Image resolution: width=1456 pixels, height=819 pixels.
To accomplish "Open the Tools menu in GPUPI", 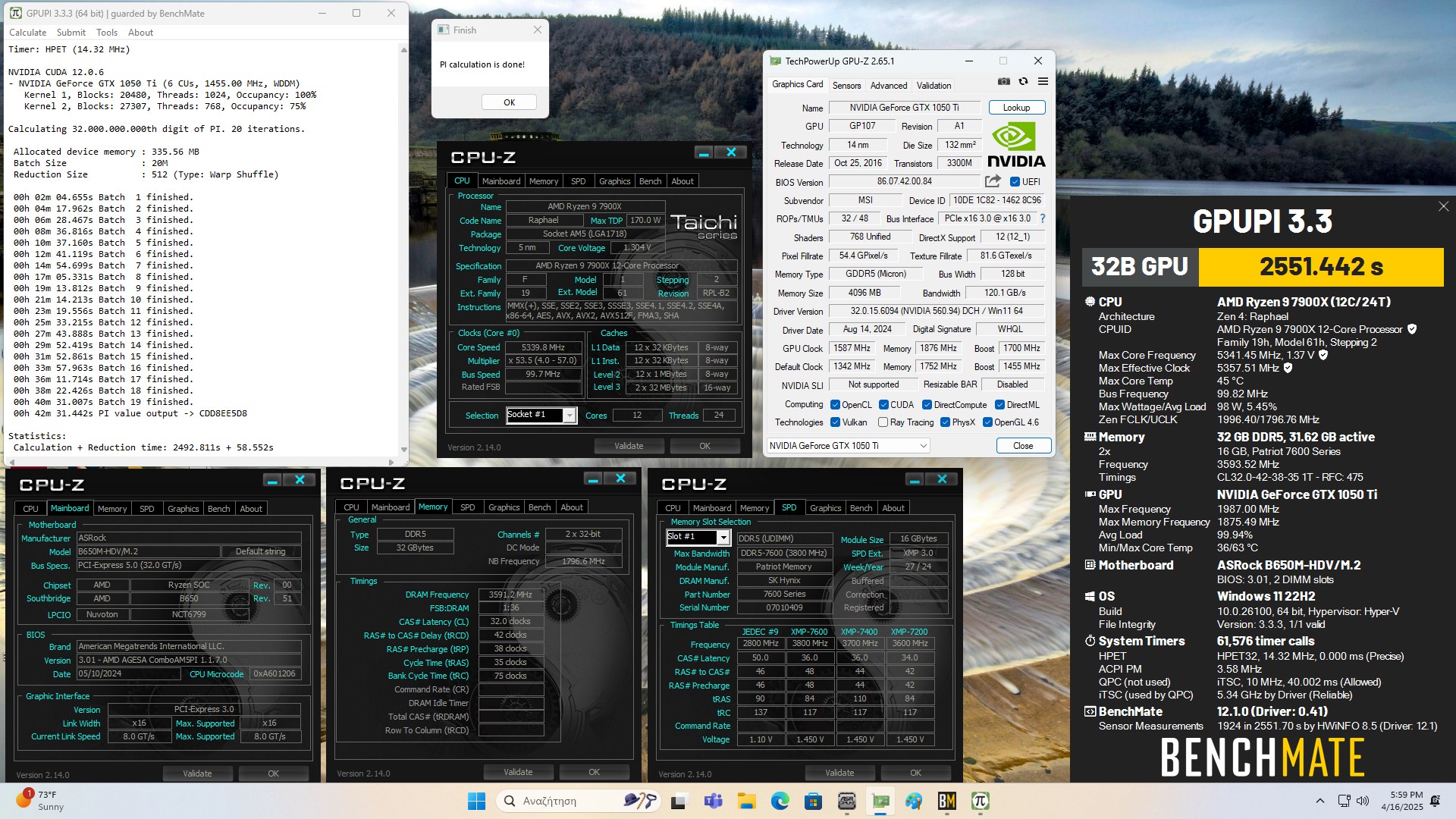I will coord(107,33).
